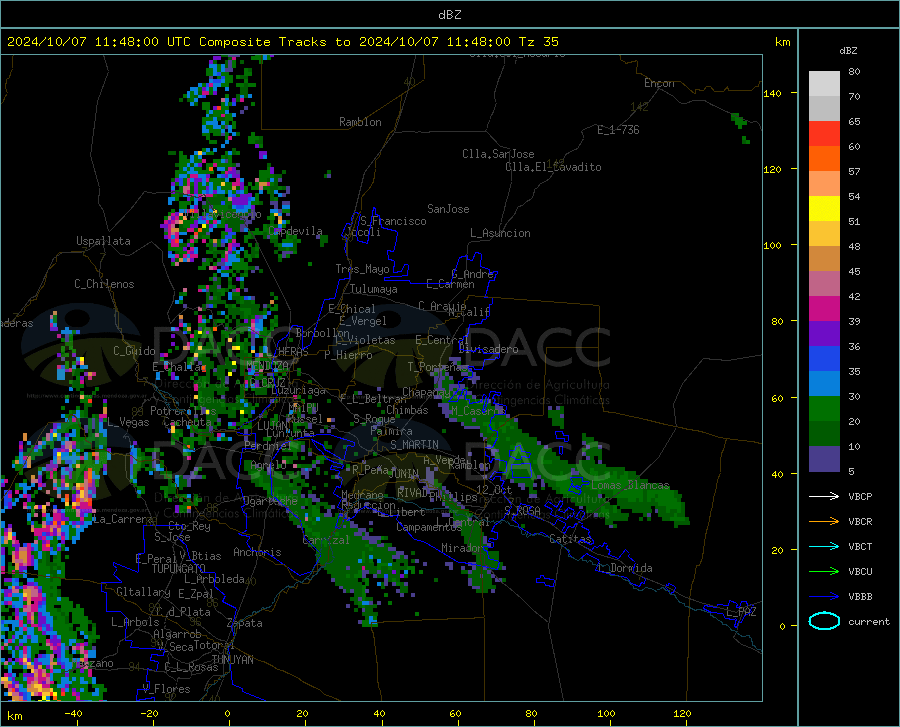Image resolution: width=900 pixels, height=727 pixels.
Task: Click the Luzuriaga label
Action: point(298,390)
